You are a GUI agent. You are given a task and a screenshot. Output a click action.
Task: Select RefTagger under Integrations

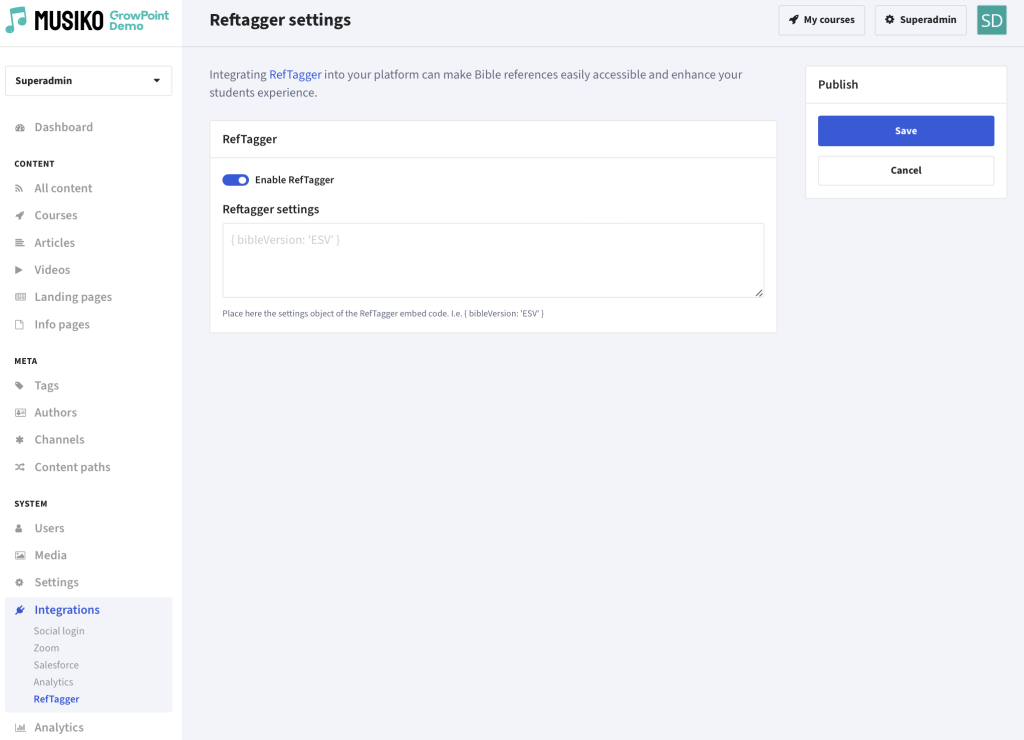click(x=56, y=699)
